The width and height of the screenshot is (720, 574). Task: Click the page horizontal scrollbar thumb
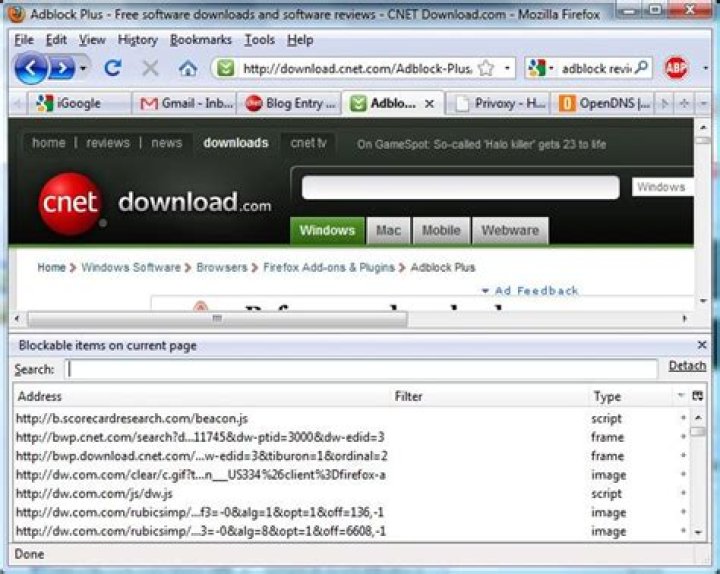click(x=217, y=319)
